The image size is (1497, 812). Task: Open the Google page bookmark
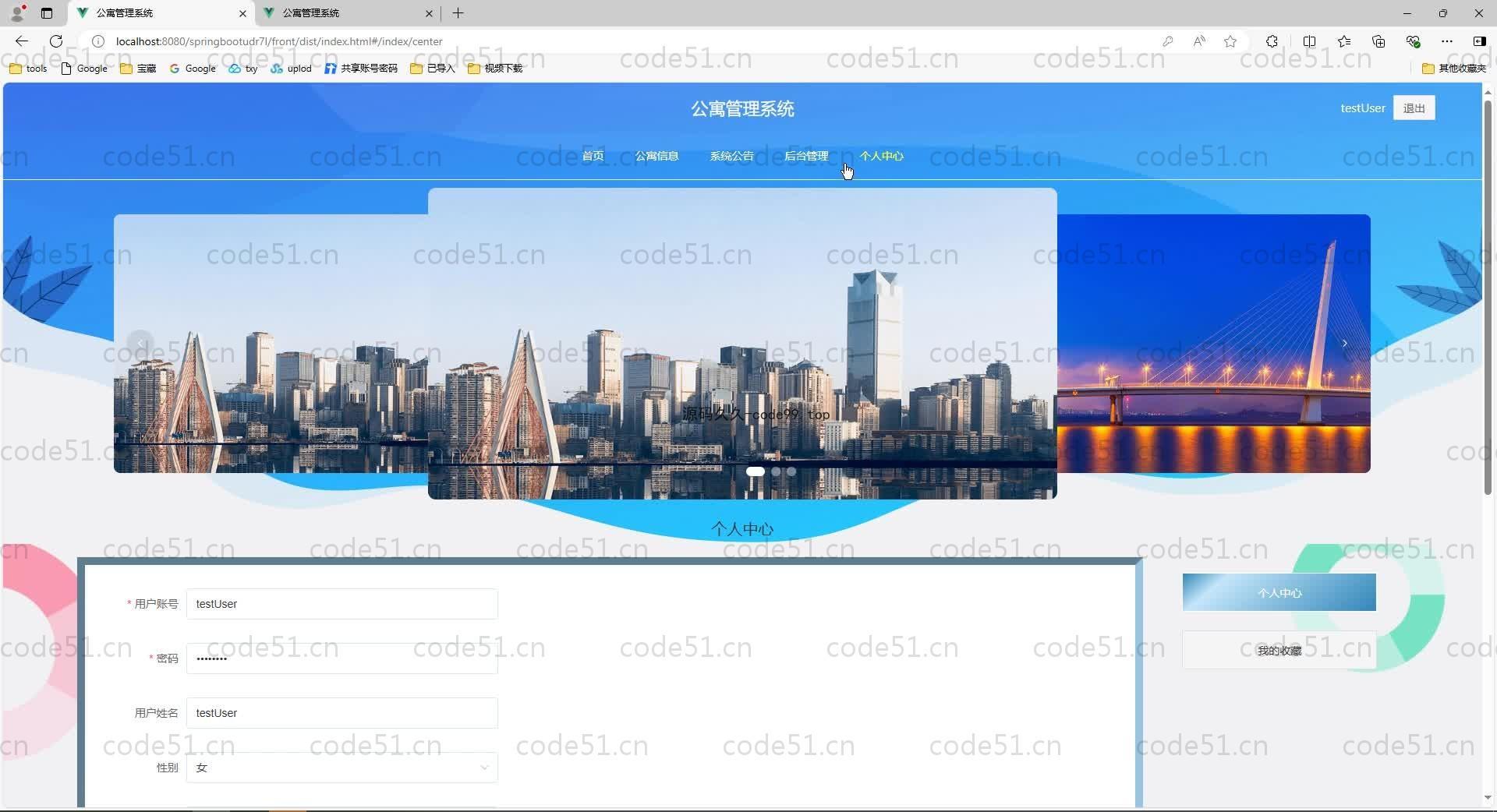84,69
